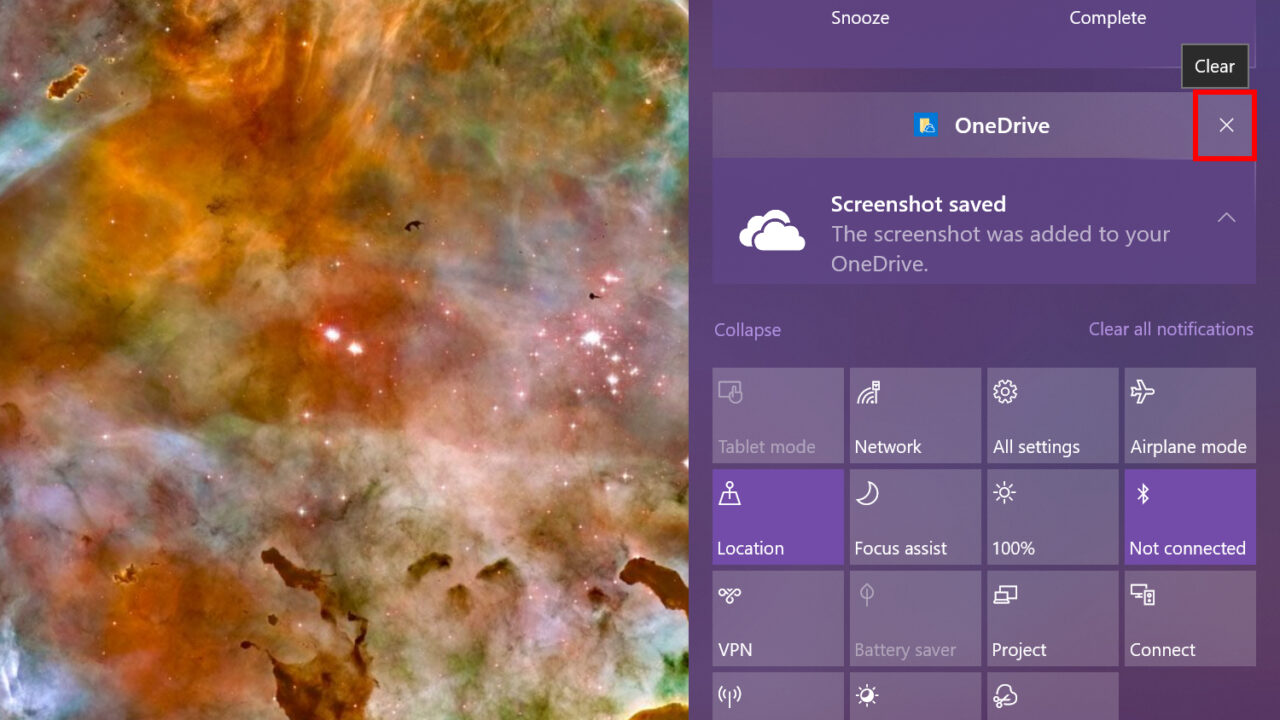This screenshot has width=1280, height=720.
Task: Dismiss the OneDrive notification with the X
Action: point(1225,125)
